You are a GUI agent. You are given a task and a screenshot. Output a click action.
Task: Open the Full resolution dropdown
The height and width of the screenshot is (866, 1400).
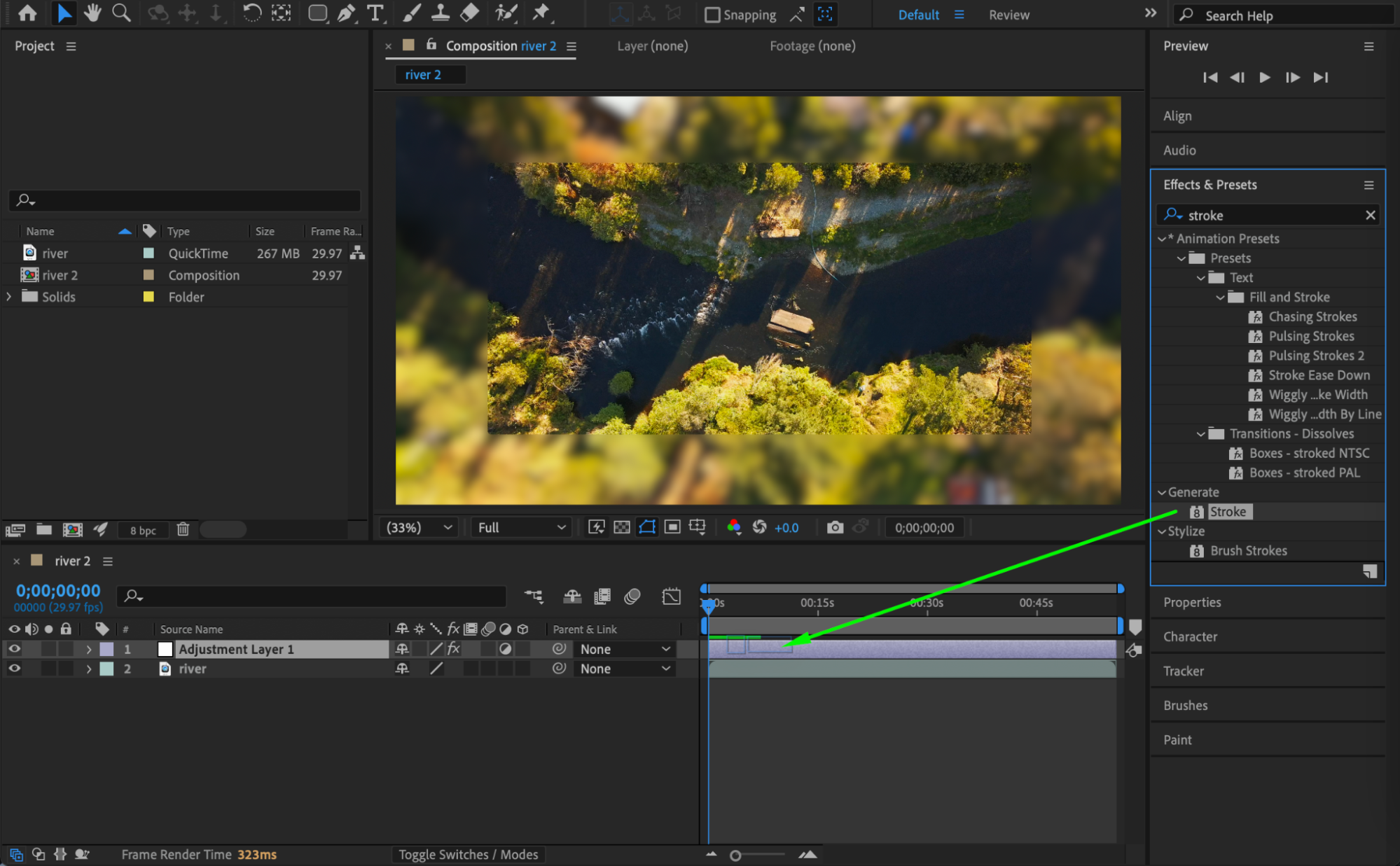(521, 527)
